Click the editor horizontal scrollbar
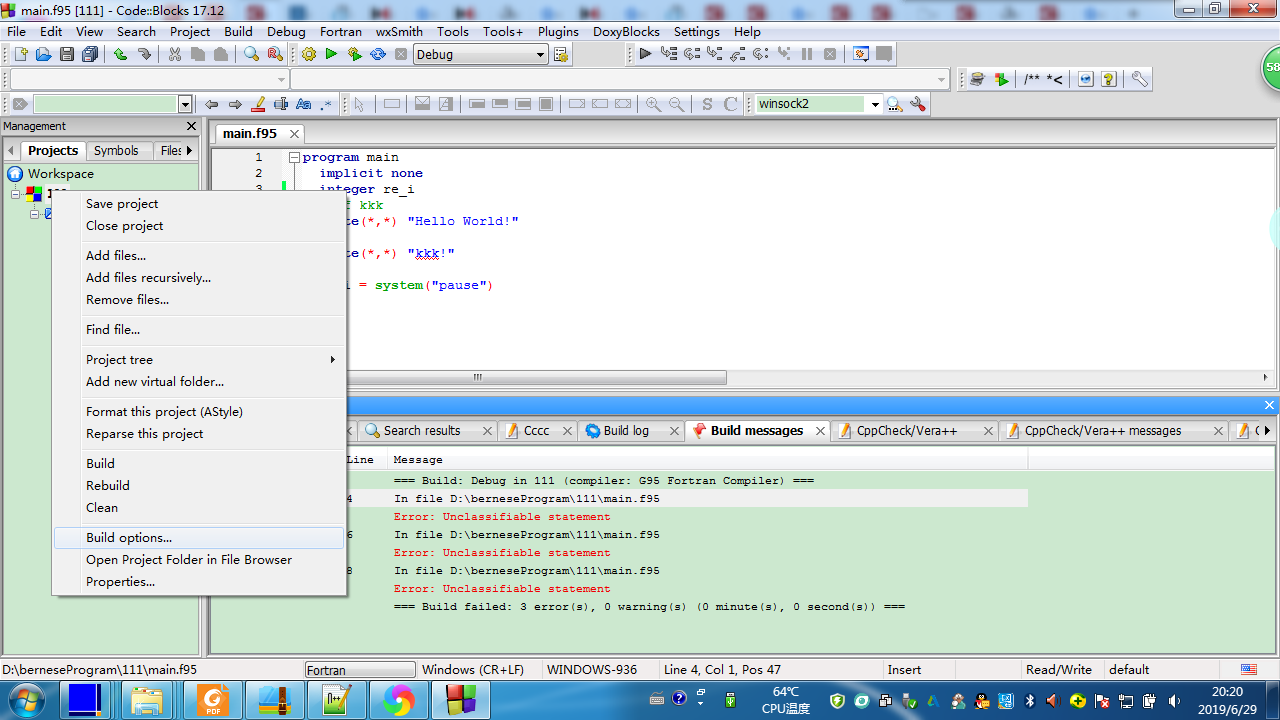The height and width of the screenshot is (720, 1280). pyautogui.click(x=478, y=378)
